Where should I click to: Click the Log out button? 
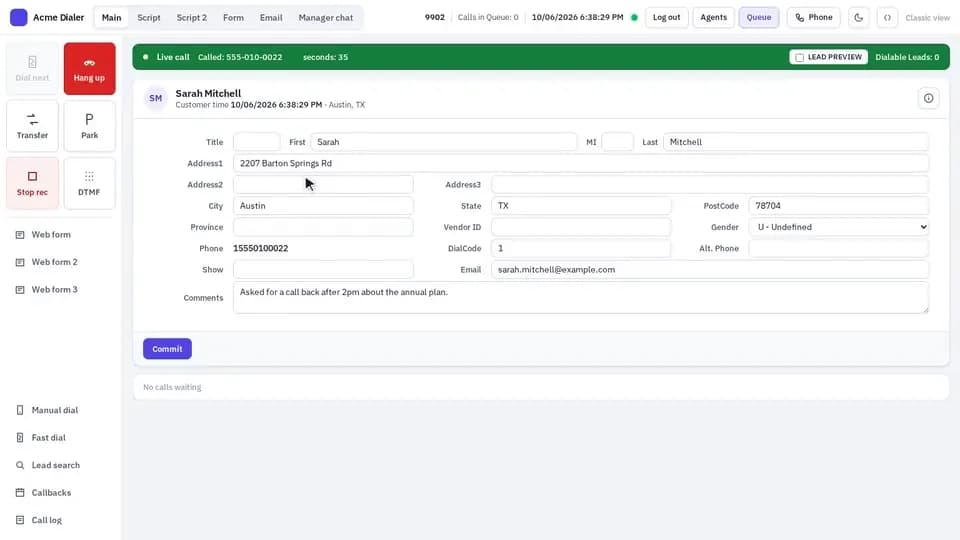click(x=666, y=17)
